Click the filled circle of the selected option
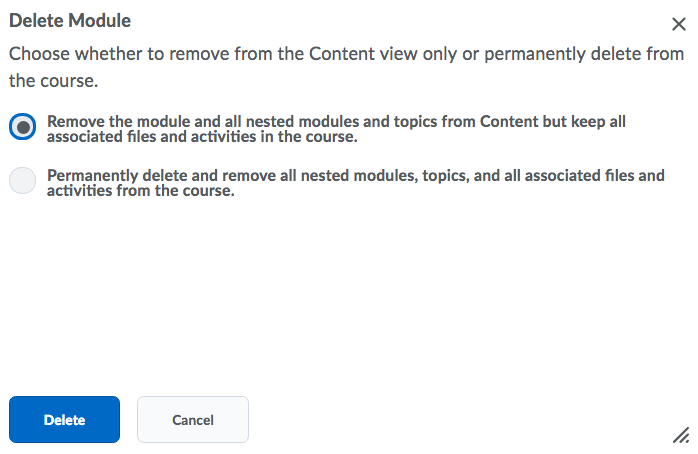 [x=22, y=127]
